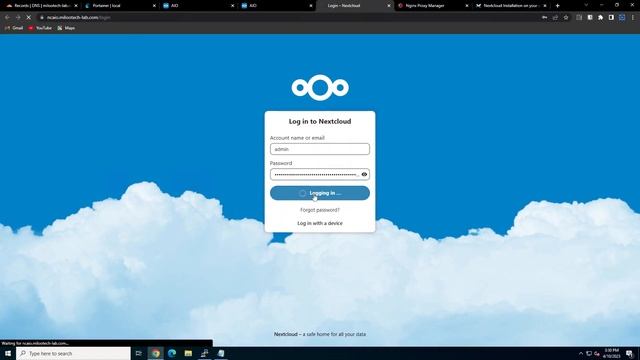This screenshot has width=640, height=360.
Task: Click the Account name or email field
Action: point(320,149)
